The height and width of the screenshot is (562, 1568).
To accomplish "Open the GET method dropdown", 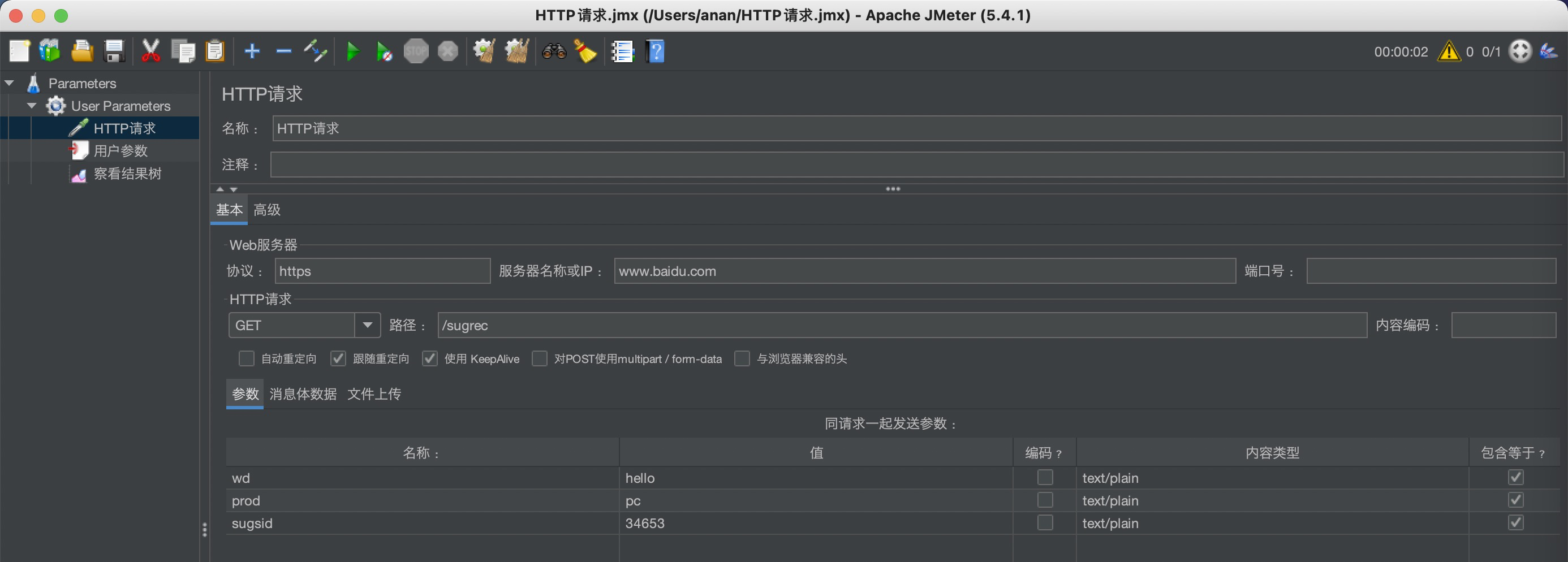I will (x=367, y=325).
